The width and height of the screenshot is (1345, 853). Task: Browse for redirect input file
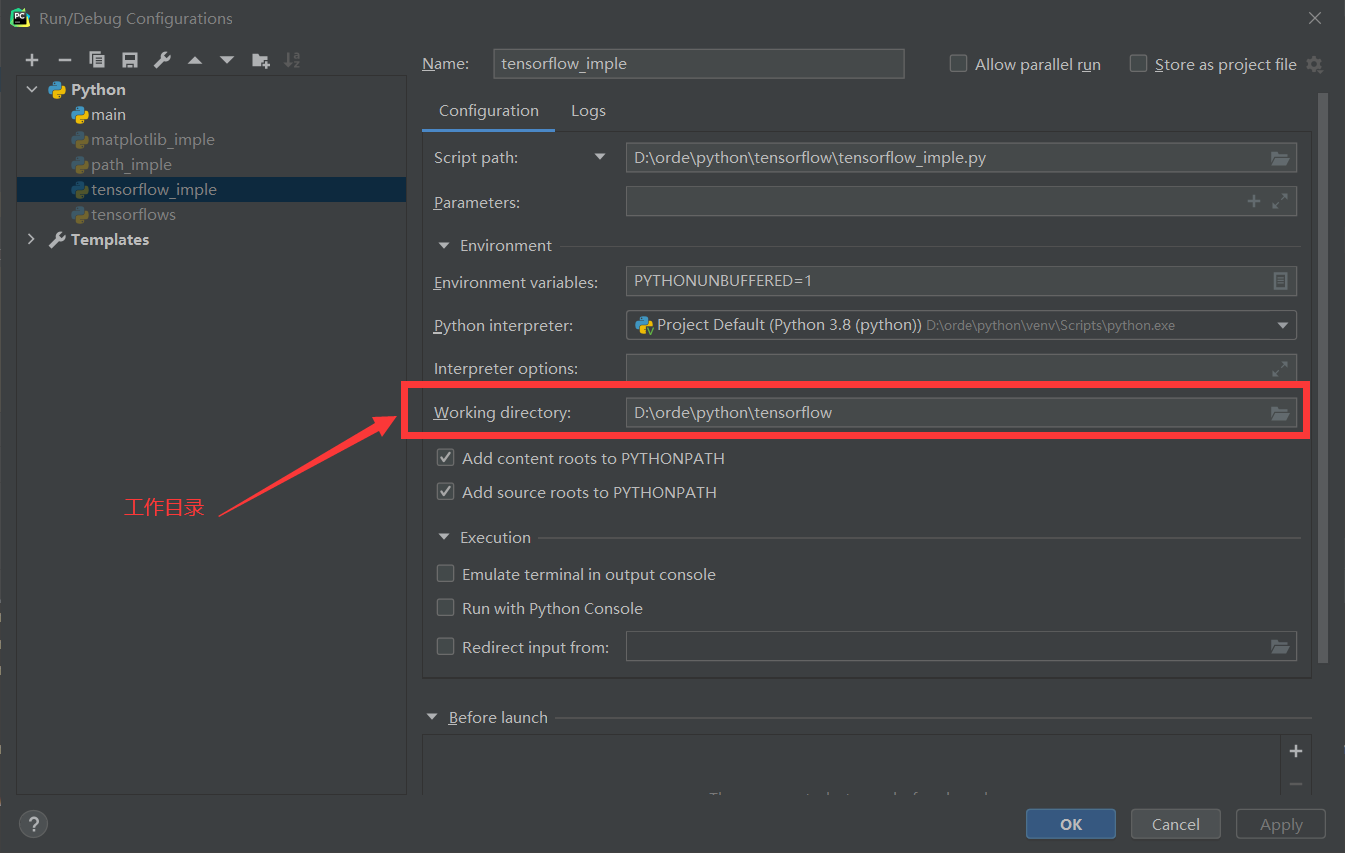(1280, 647)
